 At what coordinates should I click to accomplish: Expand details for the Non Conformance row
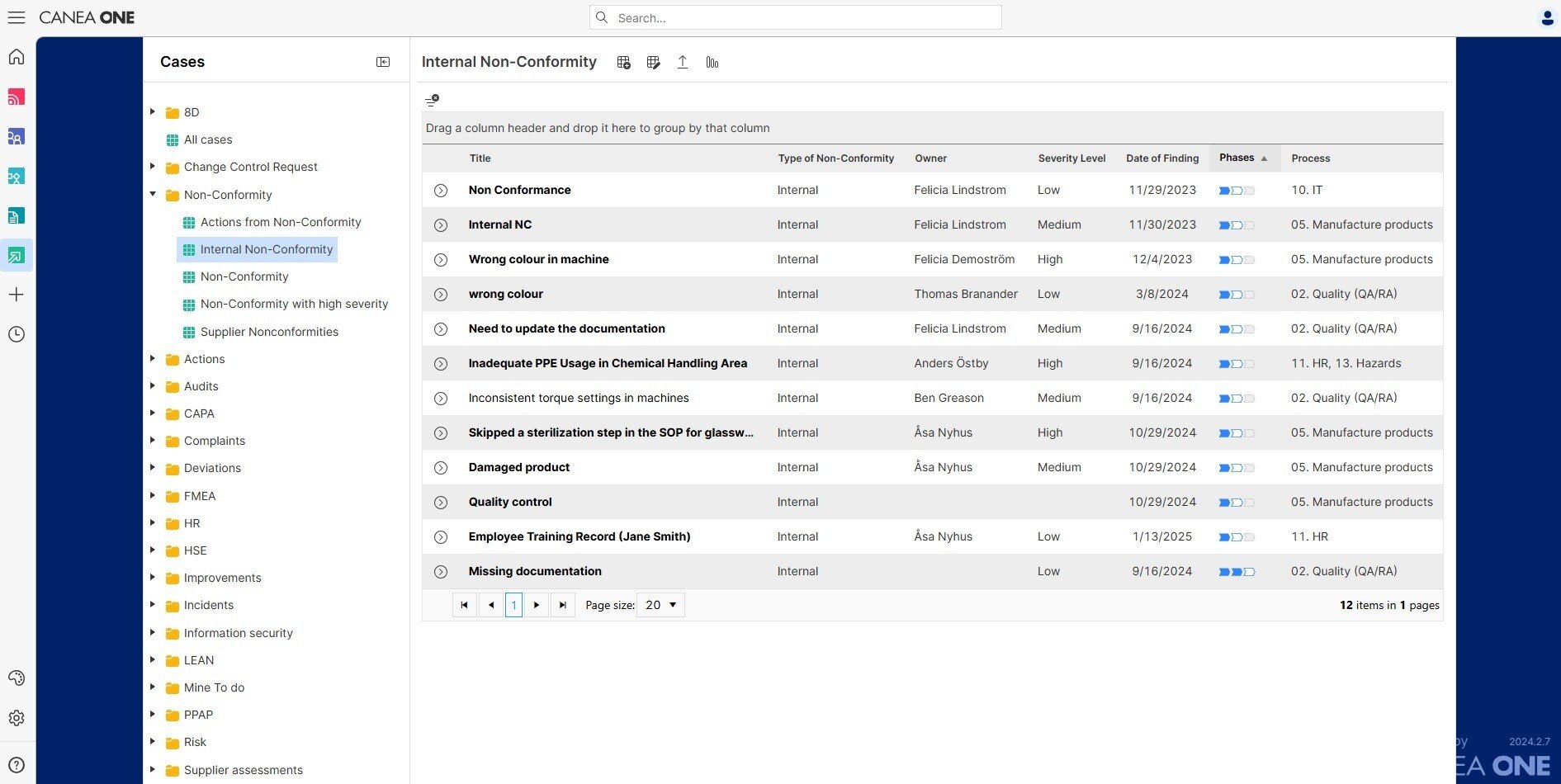440,190
